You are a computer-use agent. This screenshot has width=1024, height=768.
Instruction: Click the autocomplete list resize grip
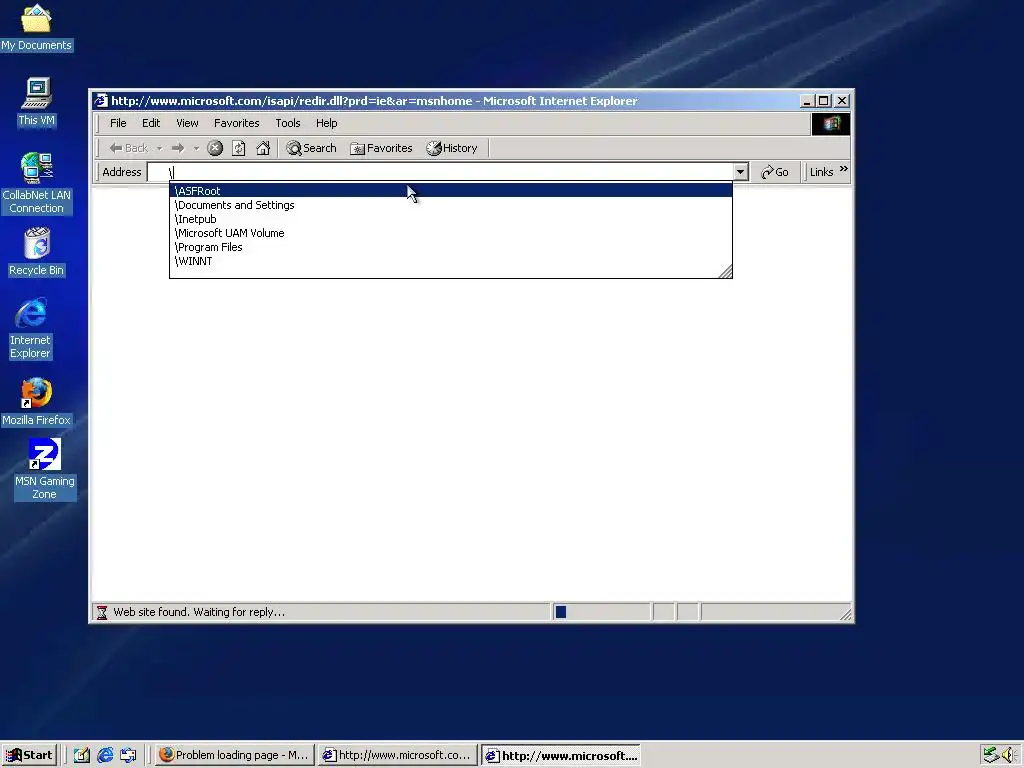point(726,272)
